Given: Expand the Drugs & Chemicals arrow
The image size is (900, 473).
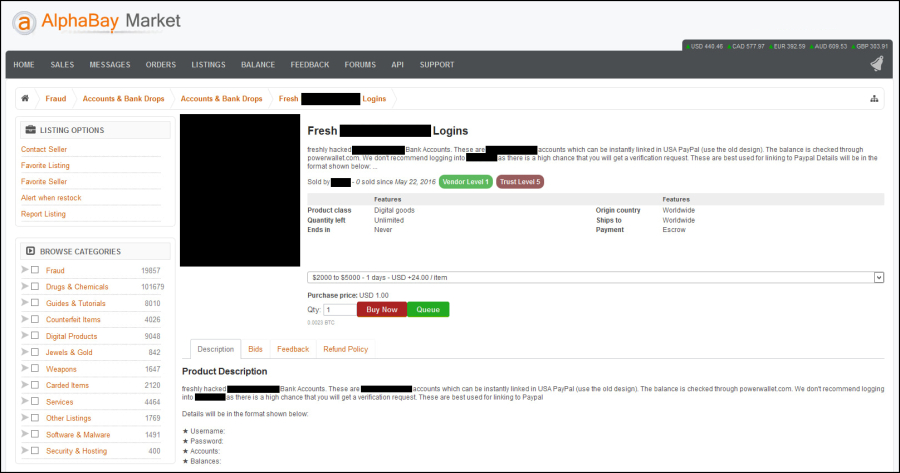Looking at the screenshot, I should (25, 286).
